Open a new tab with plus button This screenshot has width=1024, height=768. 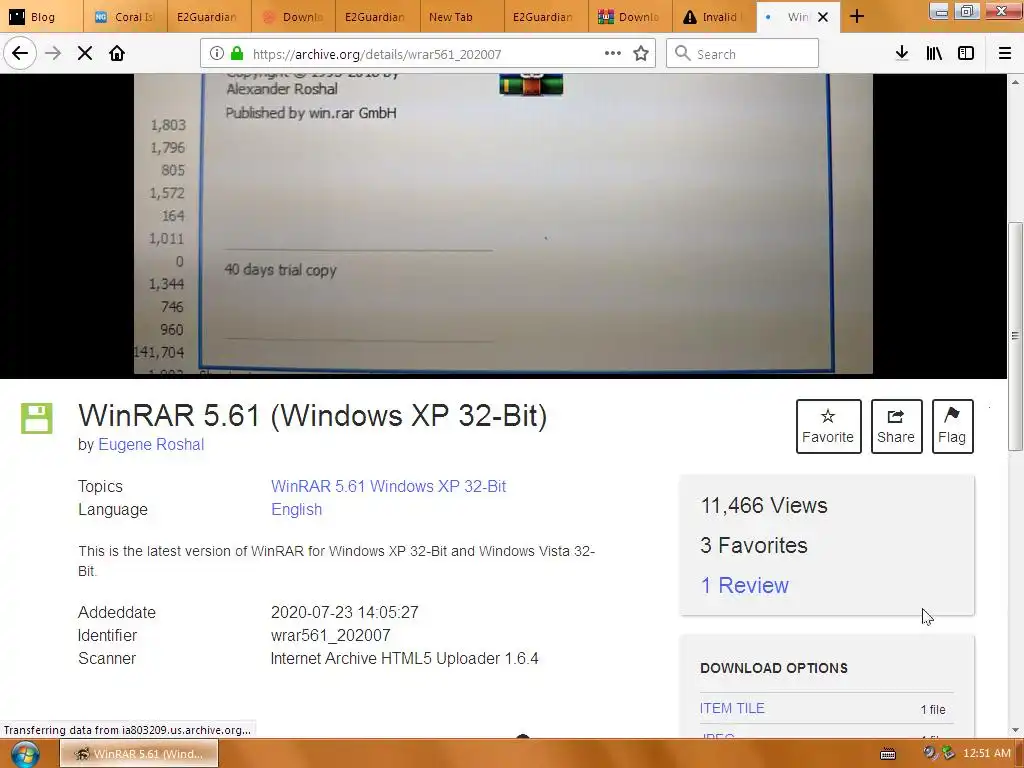point(857,17)
